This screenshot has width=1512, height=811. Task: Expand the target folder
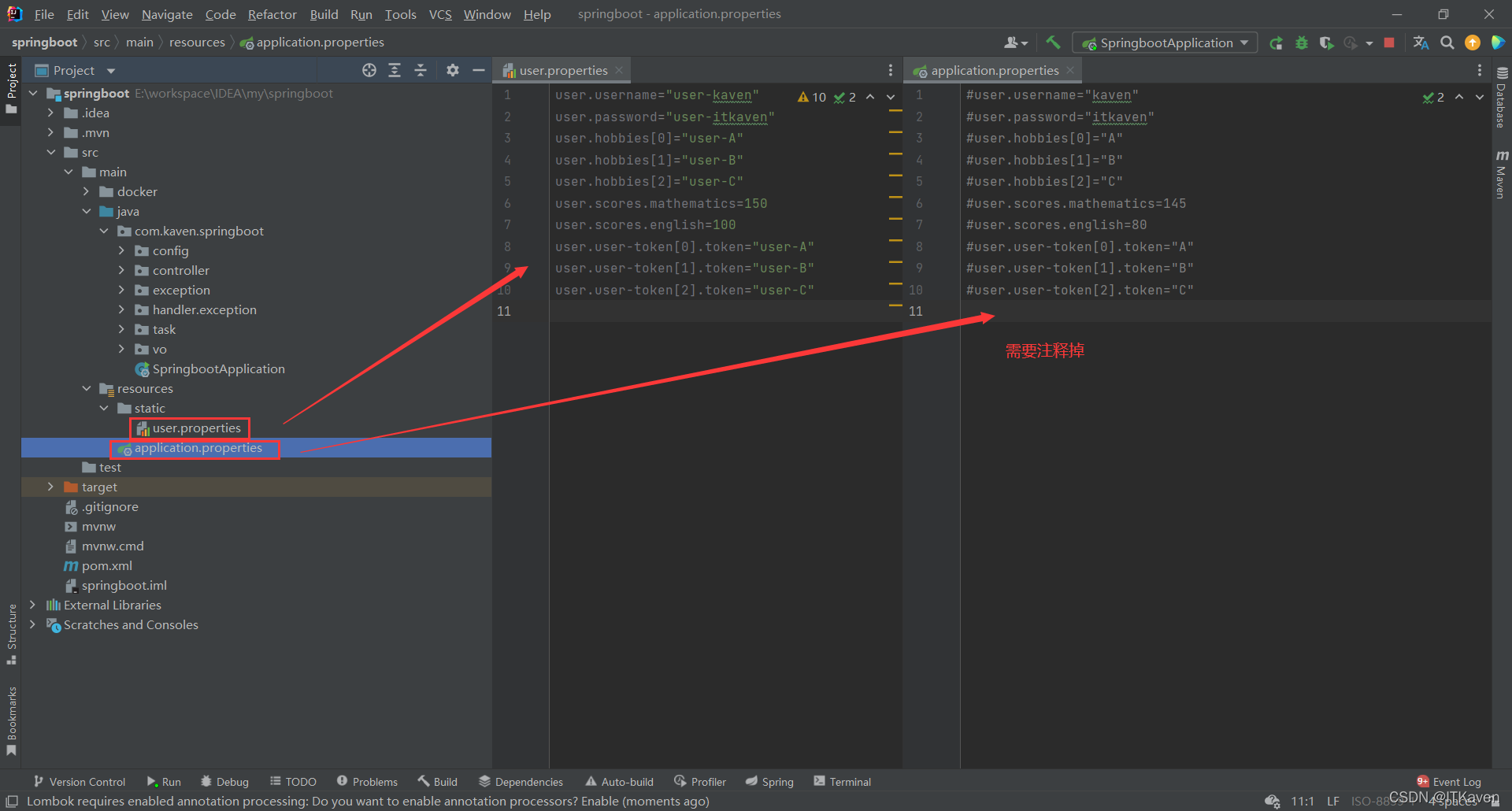point(50,487)
